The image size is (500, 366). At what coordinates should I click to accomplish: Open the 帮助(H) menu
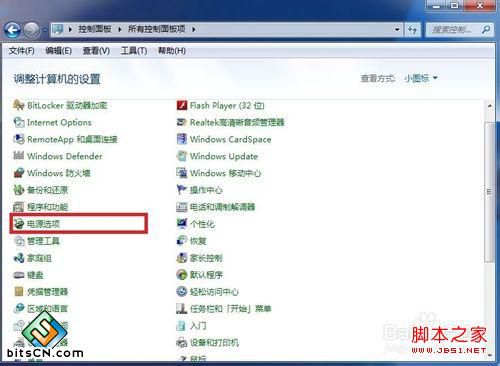point(172,51)
